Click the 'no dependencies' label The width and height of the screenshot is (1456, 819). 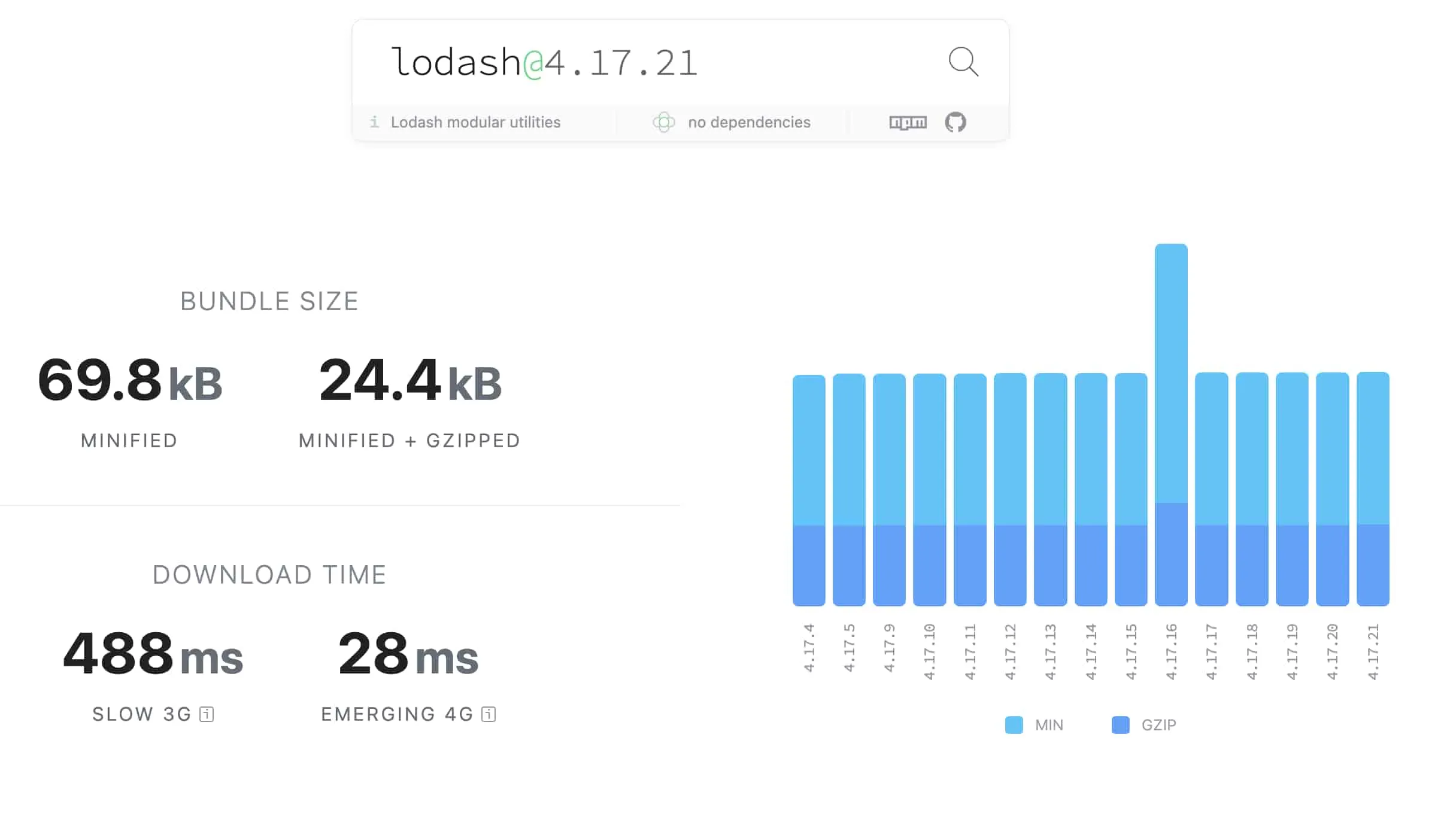pos(749,122)
